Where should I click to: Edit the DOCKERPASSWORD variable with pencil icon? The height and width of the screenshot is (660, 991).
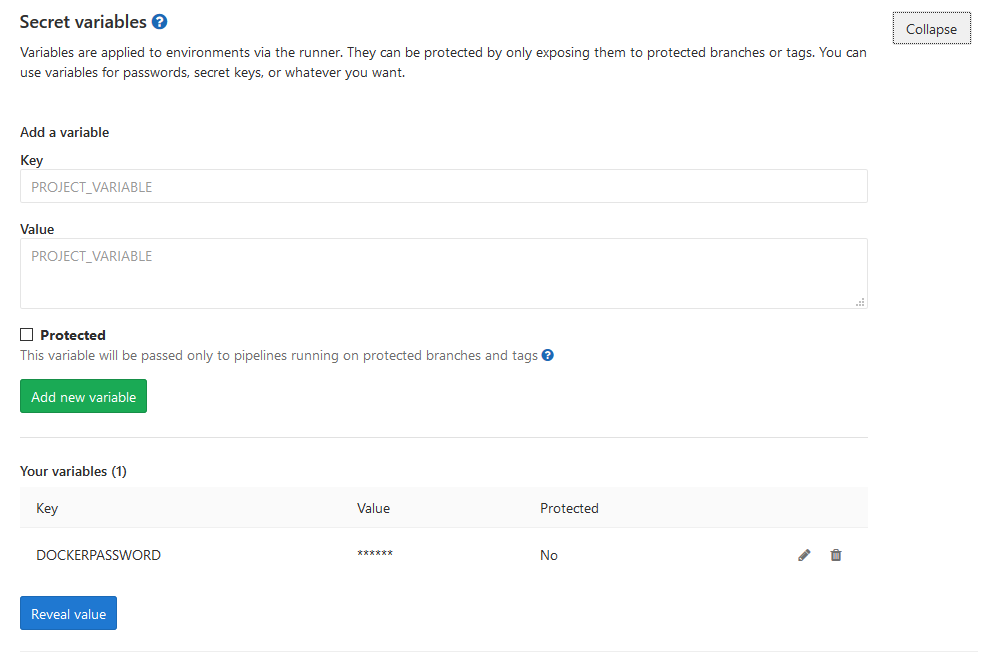(x=804, y=555)
